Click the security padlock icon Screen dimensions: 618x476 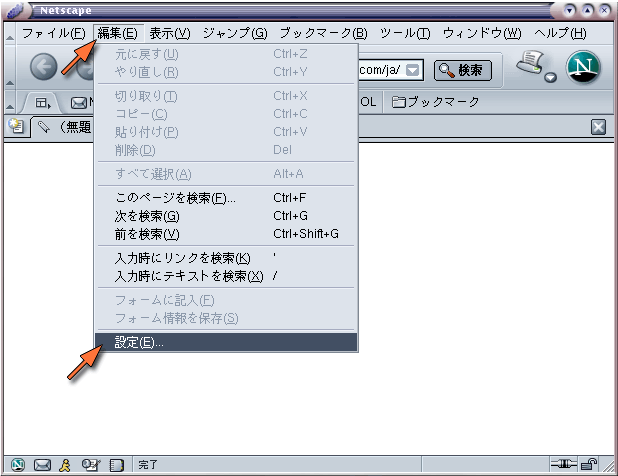(x=589, y=465)
